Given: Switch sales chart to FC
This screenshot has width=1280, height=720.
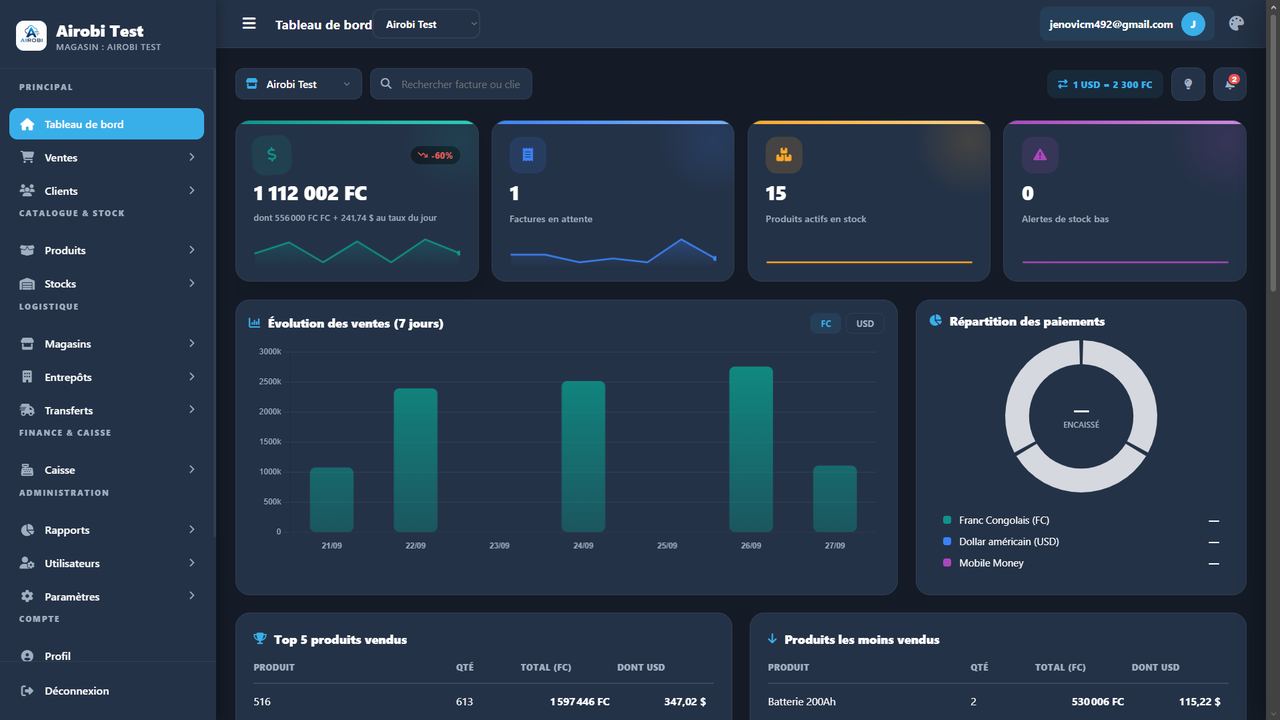Looking at the screenshot, I should (826, 323).
